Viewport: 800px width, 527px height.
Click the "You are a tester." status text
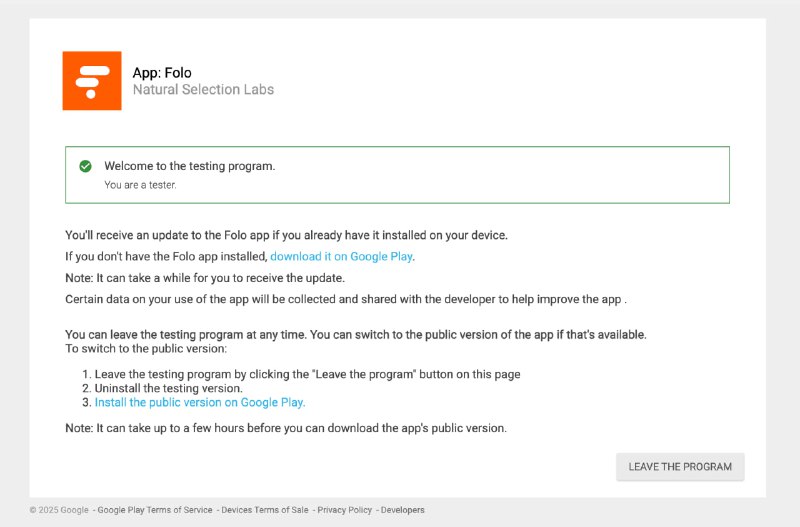(140, 185)
